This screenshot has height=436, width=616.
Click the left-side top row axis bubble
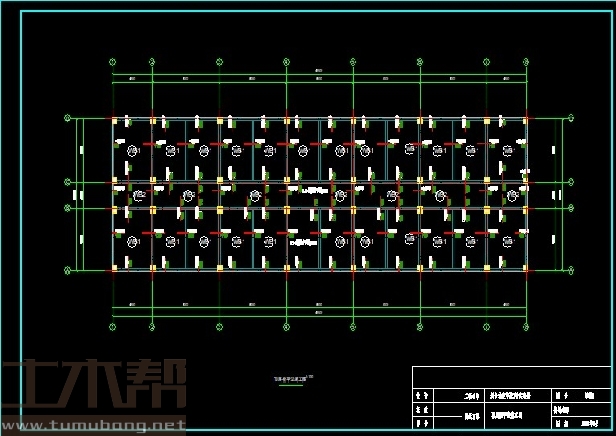[x=68, y=118]
